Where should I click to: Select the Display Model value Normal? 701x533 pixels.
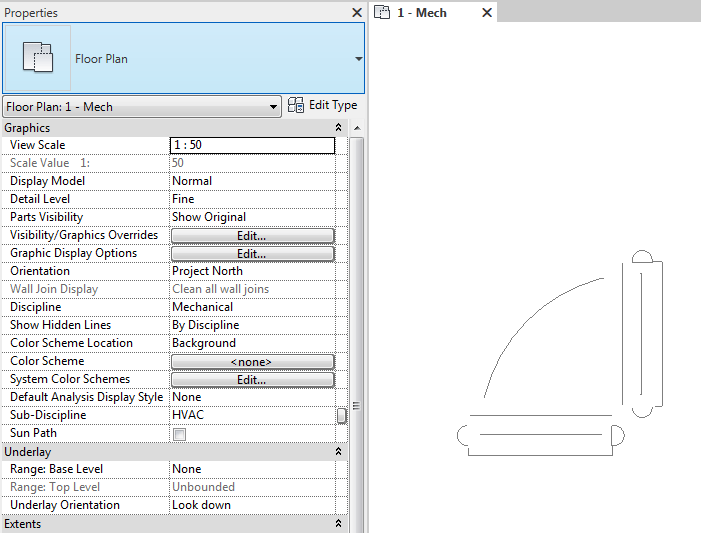(x=253, y=181)
